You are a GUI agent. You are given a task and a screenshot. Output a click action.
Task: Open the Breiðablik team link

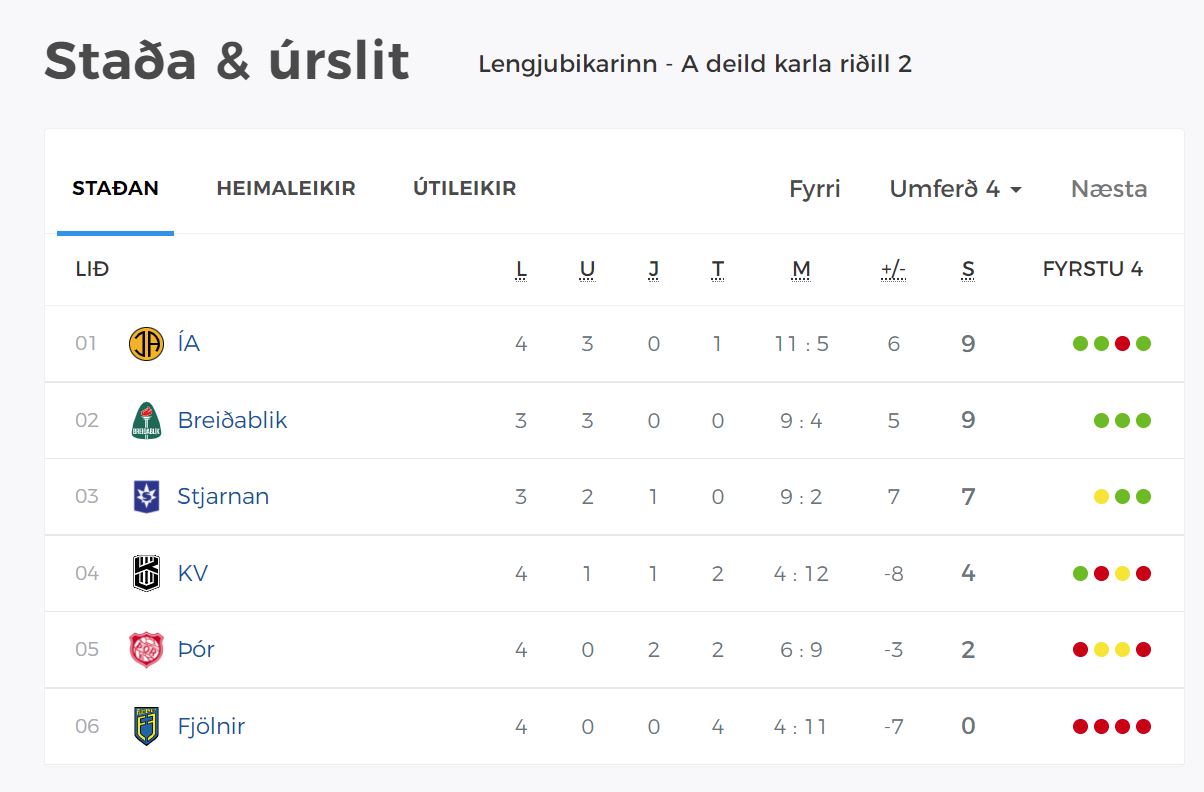(232, 420)
